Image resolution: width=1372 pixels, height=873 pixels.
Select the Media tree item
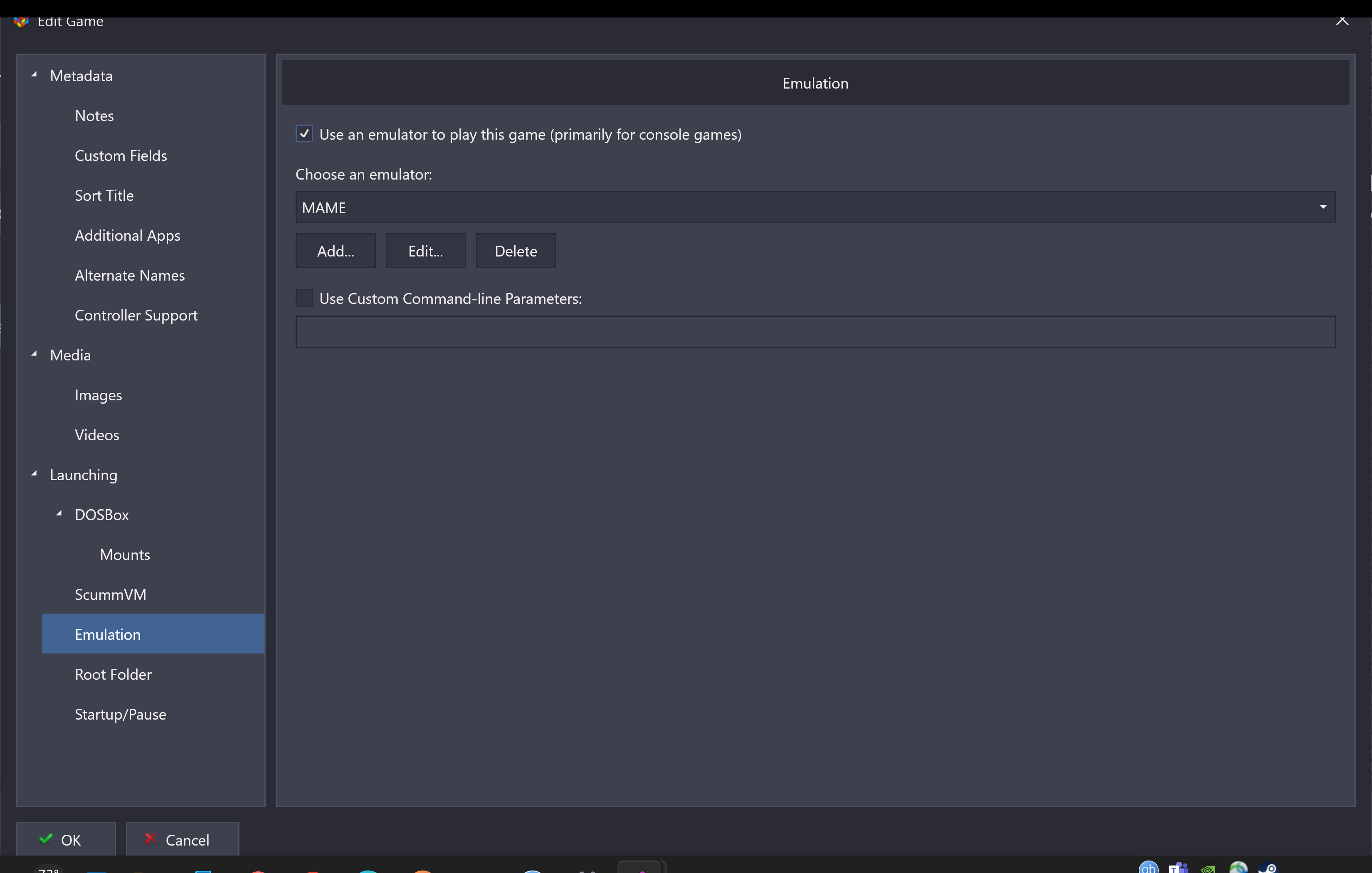coord(71,355)
